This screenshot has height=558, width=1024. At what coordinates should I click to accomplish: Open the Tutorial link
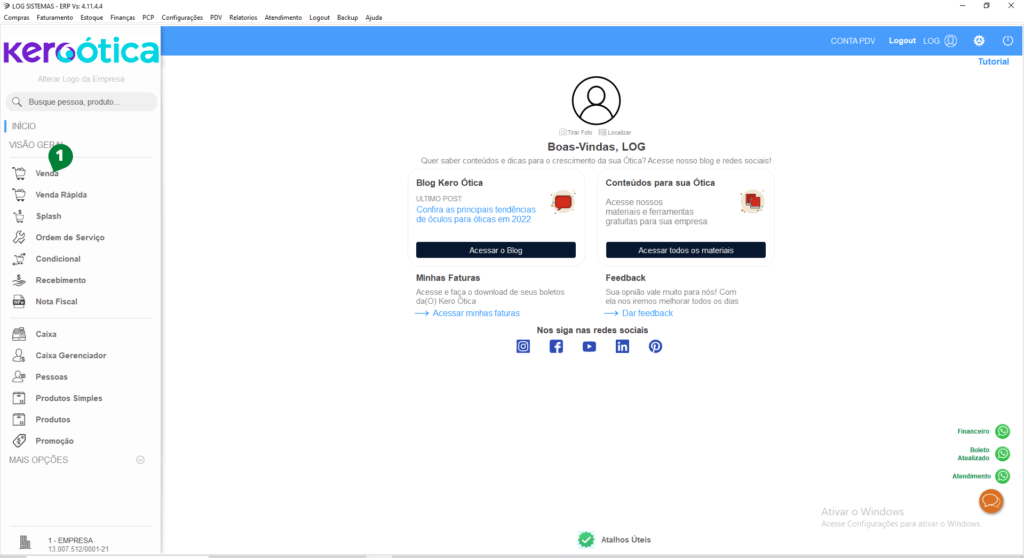[993, 61]
